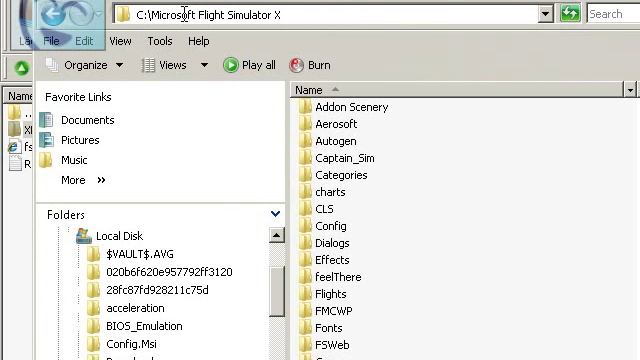The width and height of the screenshot is (640, 360).
Task: Click the Pictures icon in Favorite Links
Action: click(46, 140)
